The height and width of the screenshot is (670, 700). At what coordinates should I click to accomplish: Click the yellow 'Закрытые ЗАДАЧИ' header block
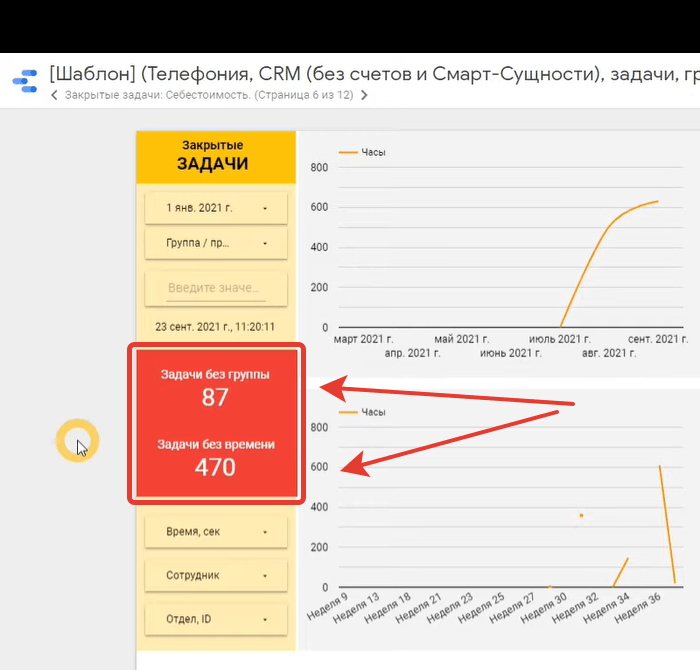tap(215, 156)
